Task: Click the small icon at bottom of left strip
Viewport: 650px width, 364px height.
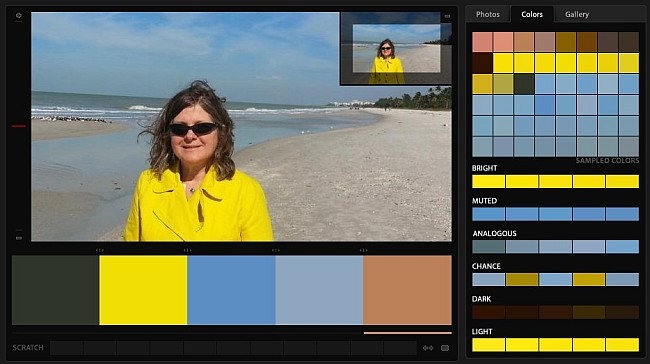Action: click(x=19, y=238)
